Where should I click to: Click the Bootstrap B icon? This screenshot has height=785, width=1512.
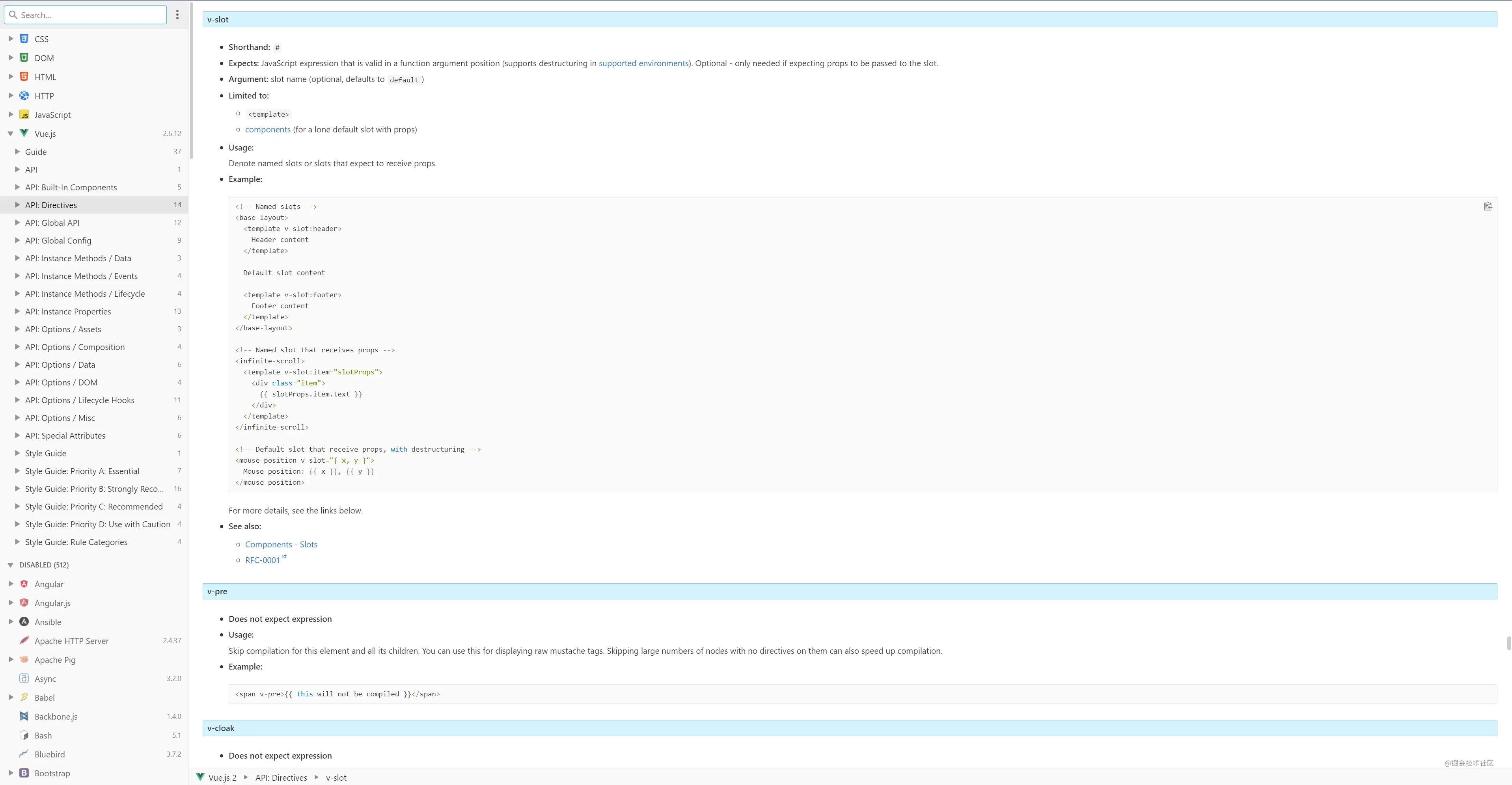tap(24, 773)
